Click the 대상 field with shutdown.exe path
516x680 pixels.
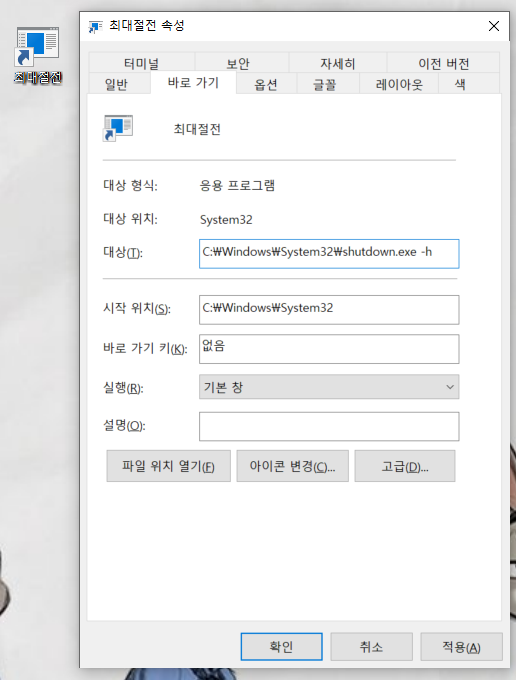point(329,254)
